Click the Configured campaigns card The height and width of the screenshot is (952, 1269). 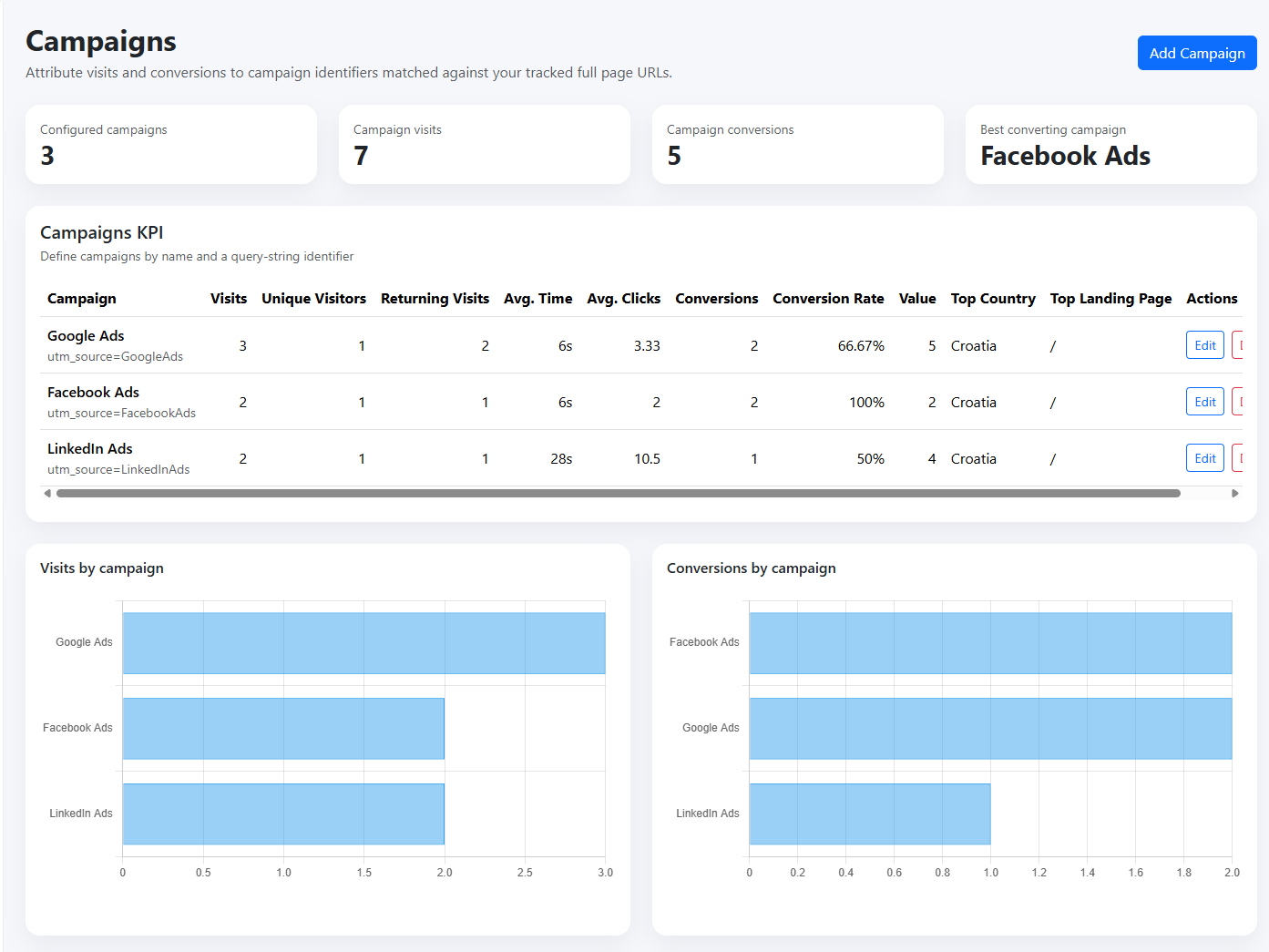pos(171,145)
